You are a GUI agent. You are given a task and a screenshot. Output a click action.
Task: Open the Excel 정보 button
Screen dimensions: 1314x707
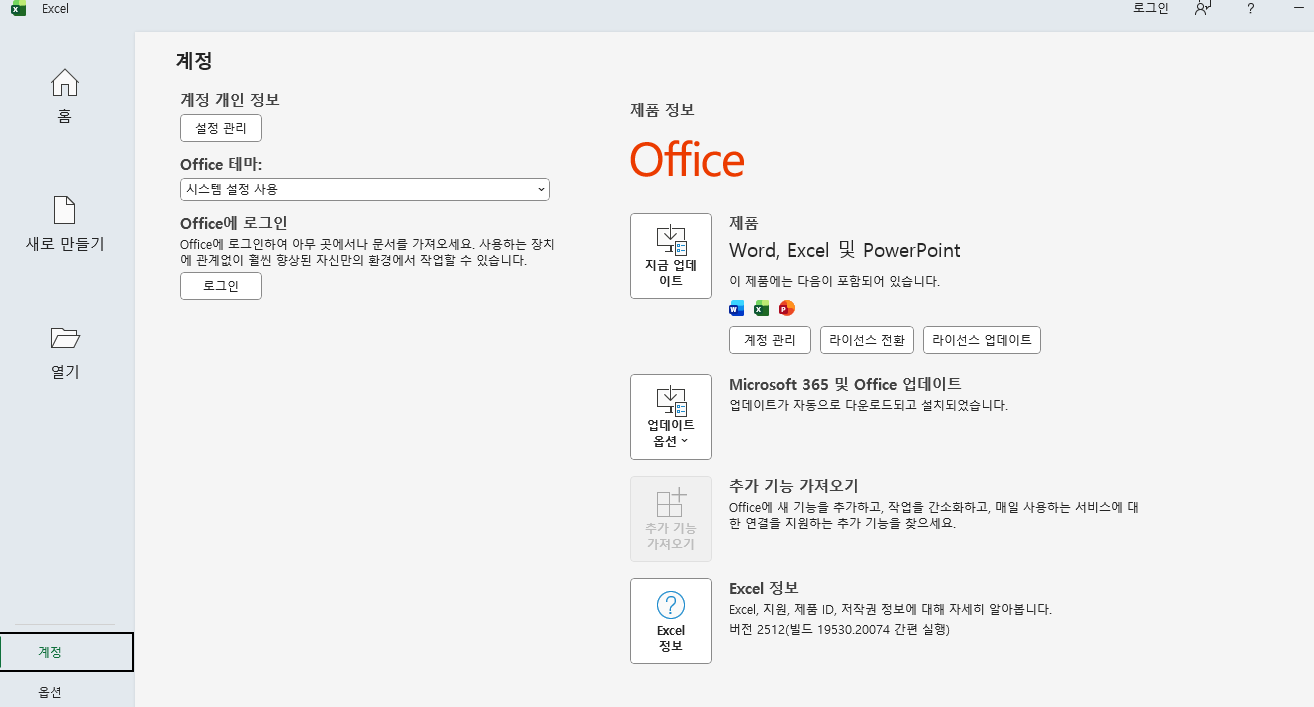671,621
